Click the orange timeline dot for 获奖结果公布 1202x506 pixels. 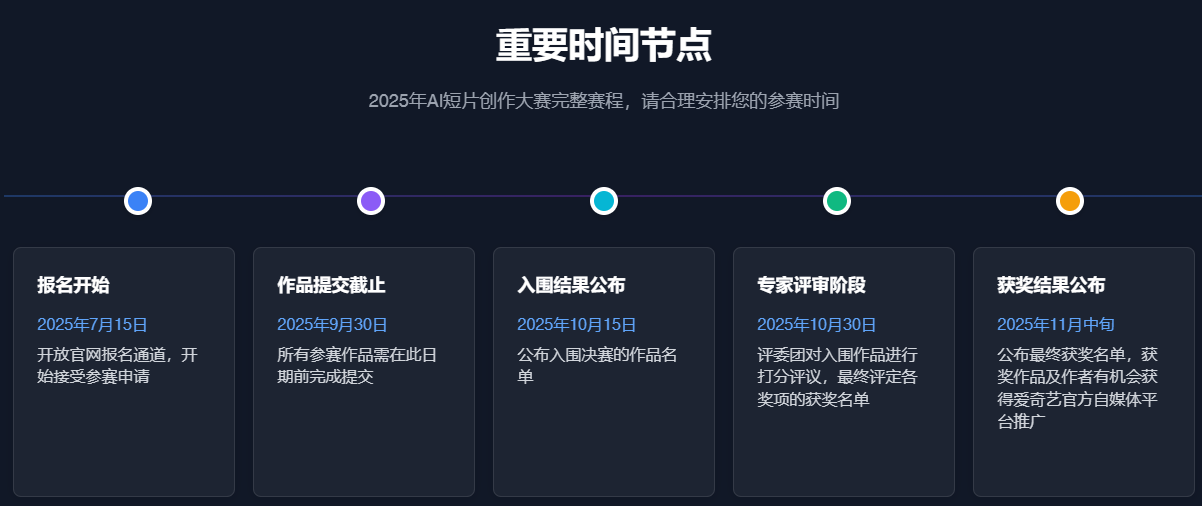[1070, 201]
